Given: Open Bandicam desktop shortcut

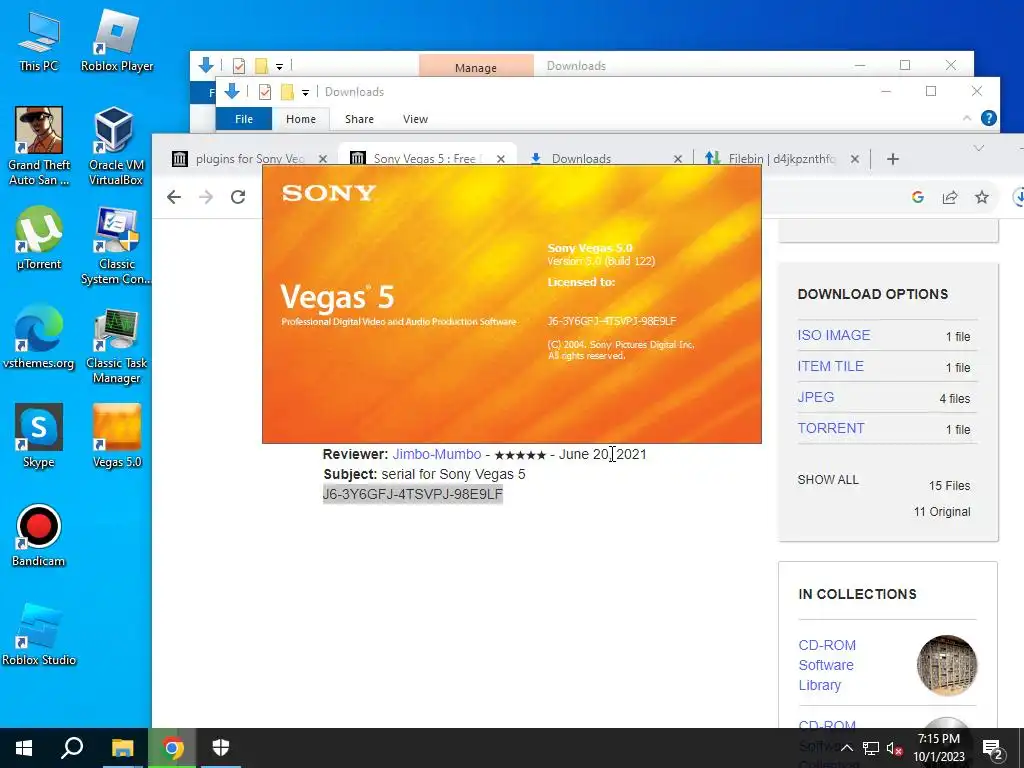Looking at the screenshot, I should (x=39, y=536).
